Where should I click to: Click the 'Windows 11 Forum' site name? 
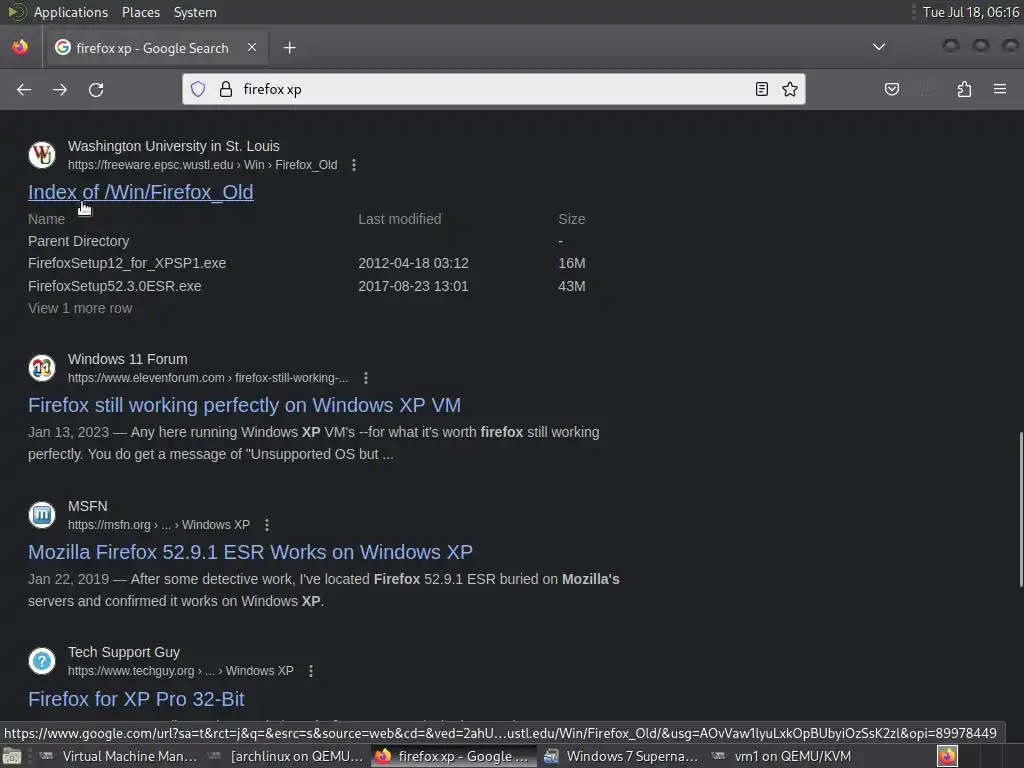(127, 359)
